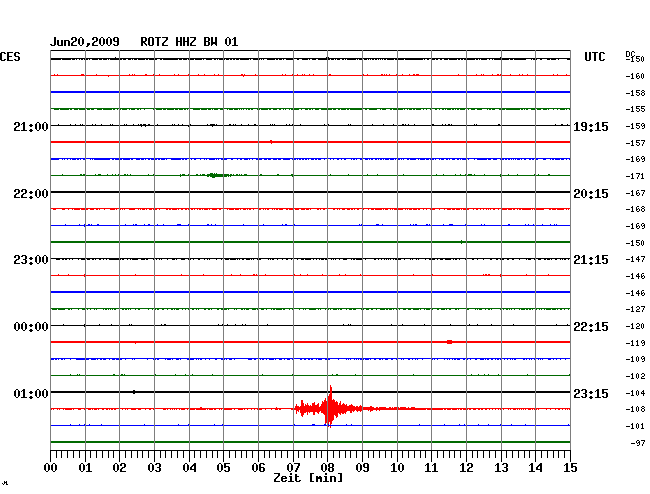Click minute label 08 on the time axis
Image resolution: width=650 pixels, height=494 pixels.
pos(327,468)
